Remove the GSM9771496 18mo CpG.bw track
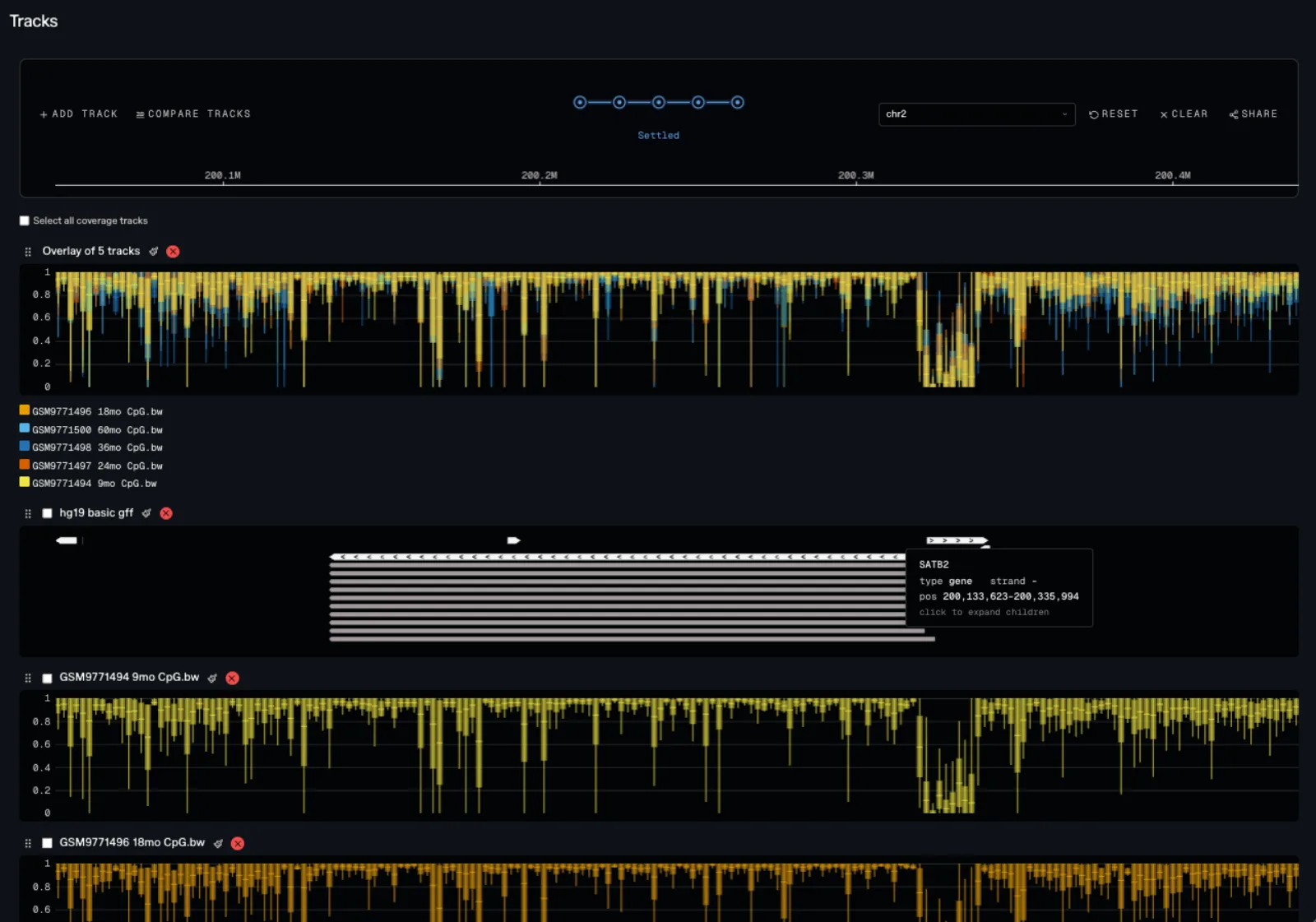Screen dimensions: 1316x922 pyautogui.click(x=238, y=843)
